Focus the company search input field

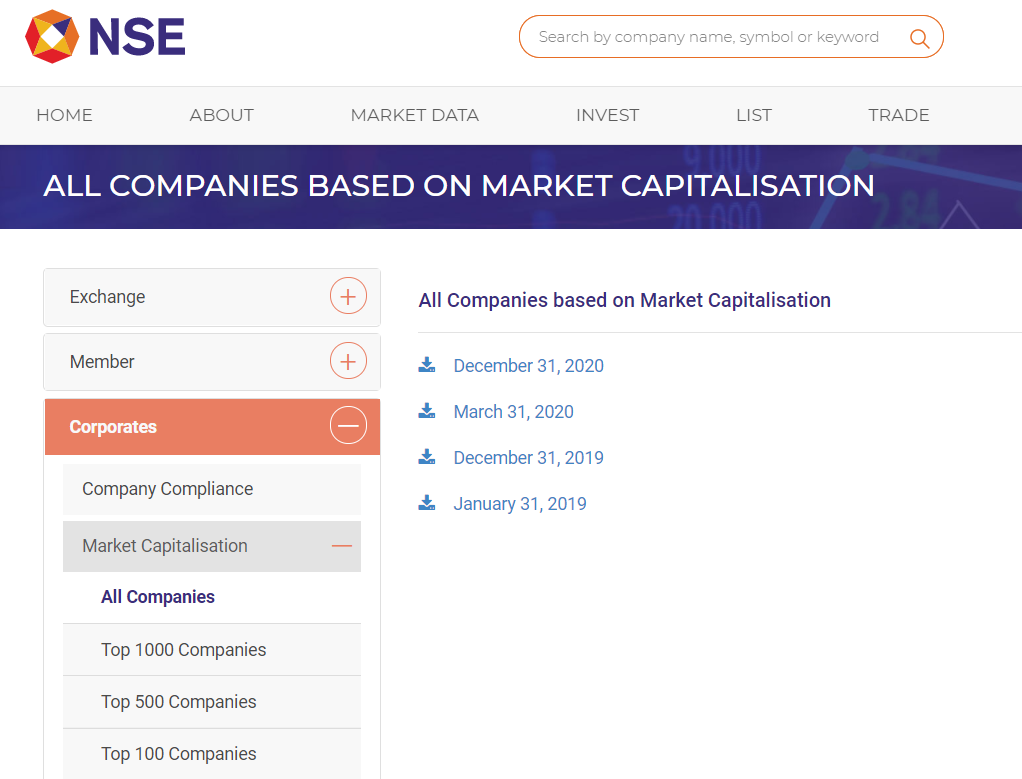coord(708,37)
